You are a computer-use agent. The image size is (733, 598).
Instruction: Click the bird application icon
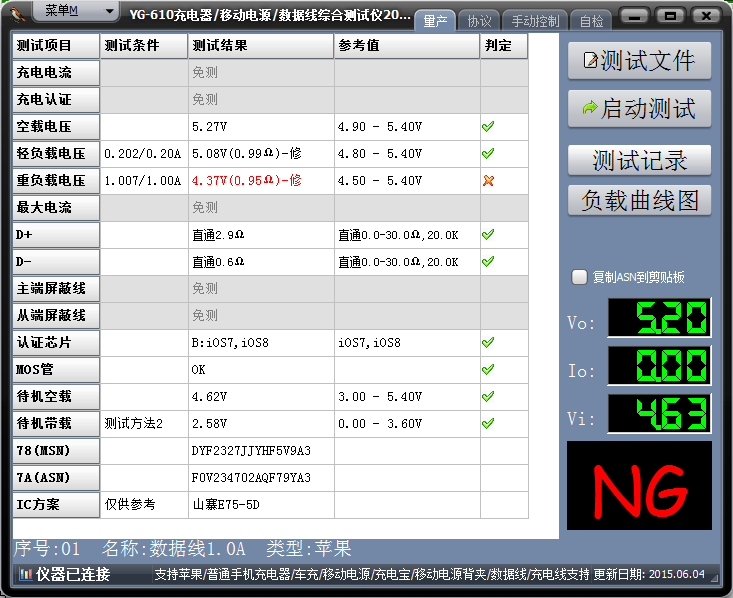pos(18,14)
